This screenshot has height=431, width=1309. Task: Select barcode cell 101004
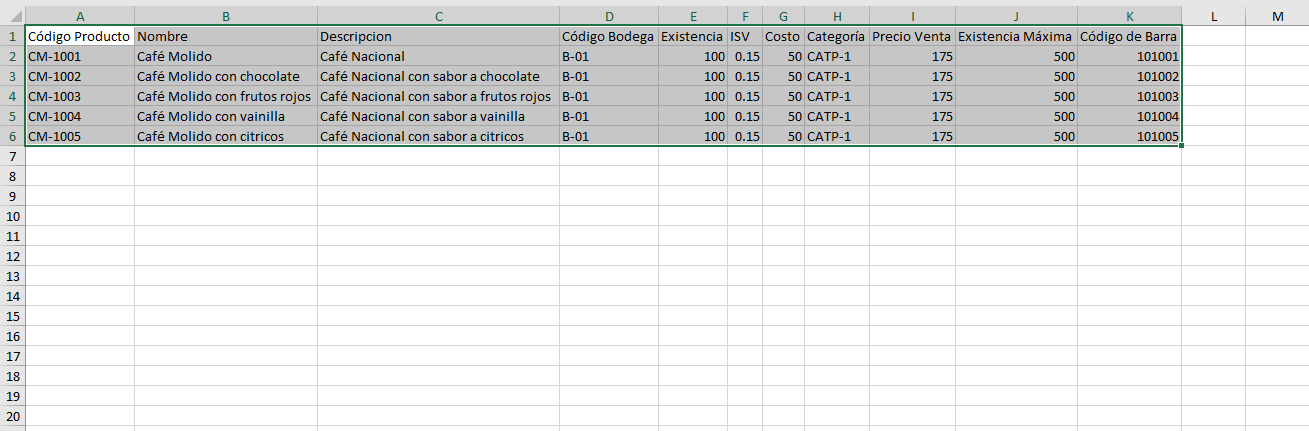1129,116
